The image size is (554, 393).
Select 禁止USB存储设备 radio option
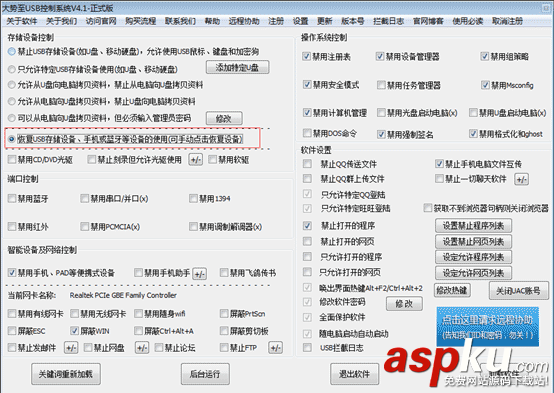[x=12, y=52]
